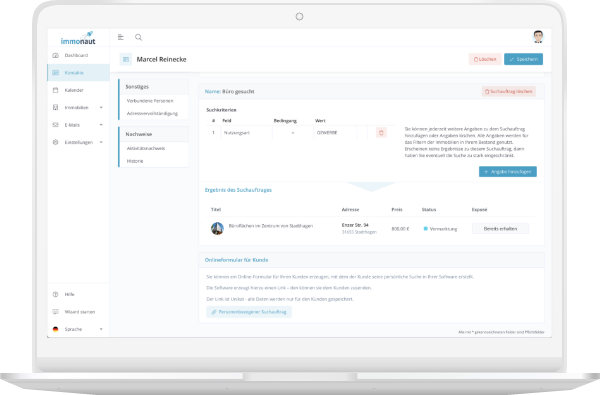Click the Marcel Reinecke title

161,59
